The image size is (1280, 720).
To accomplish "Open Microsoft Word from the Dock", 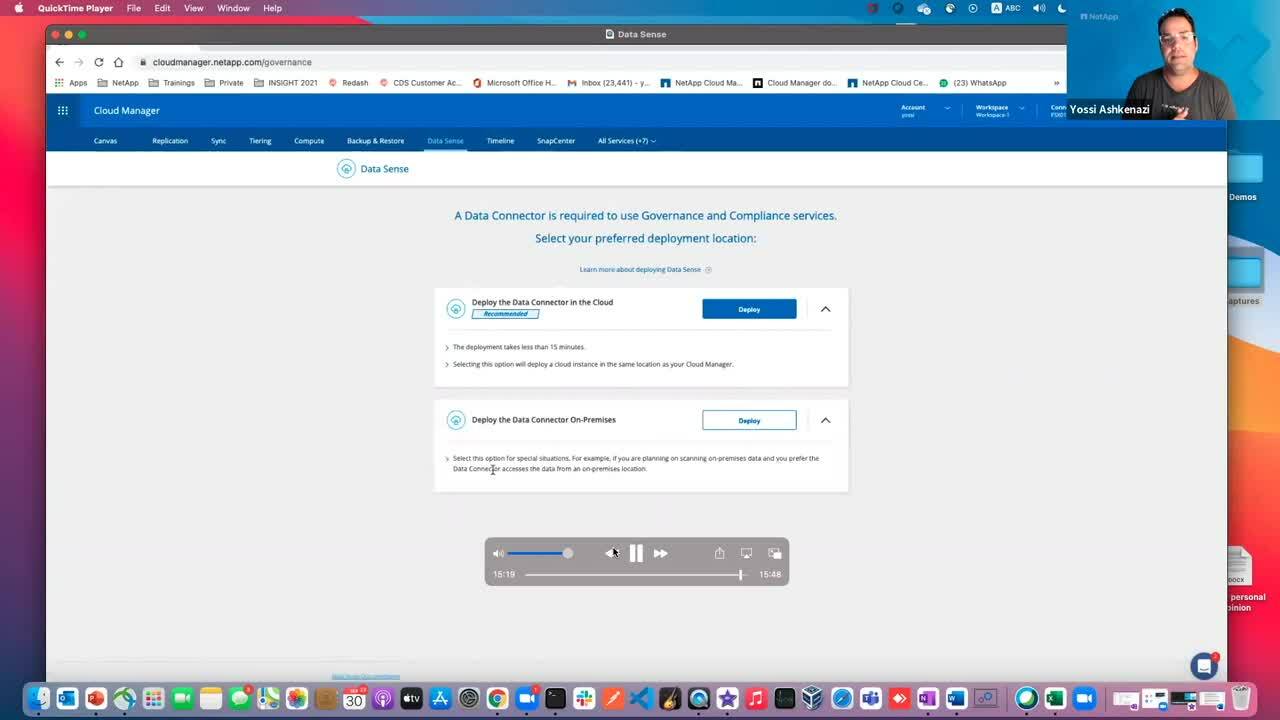I will 956,698.
